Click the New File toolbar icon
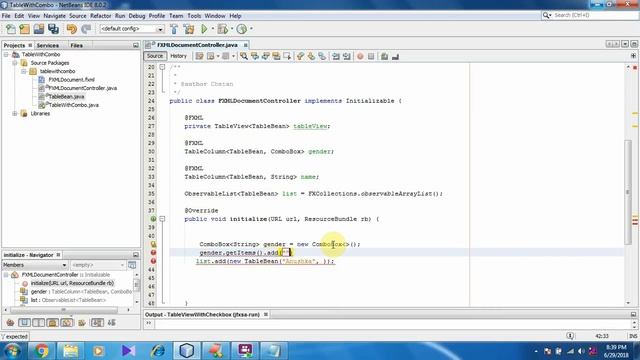This screenshot has height=360, width=640. pyautogui.click(x=11, y=29)
